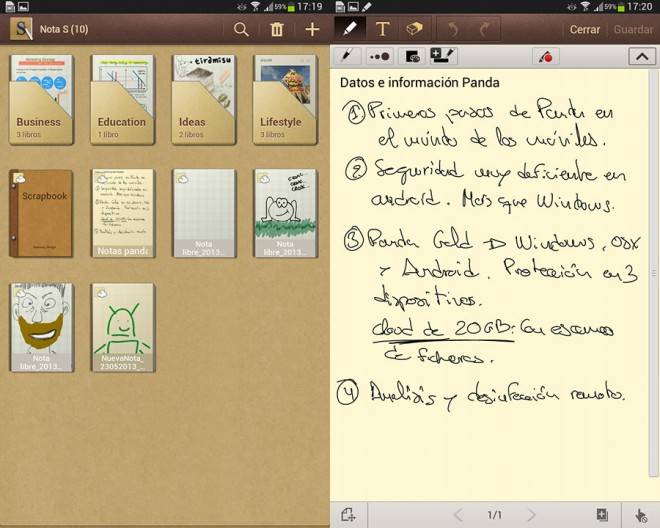Open pen thickness dots setting
The height and width of the screenshot is (528, 660).
379,56
